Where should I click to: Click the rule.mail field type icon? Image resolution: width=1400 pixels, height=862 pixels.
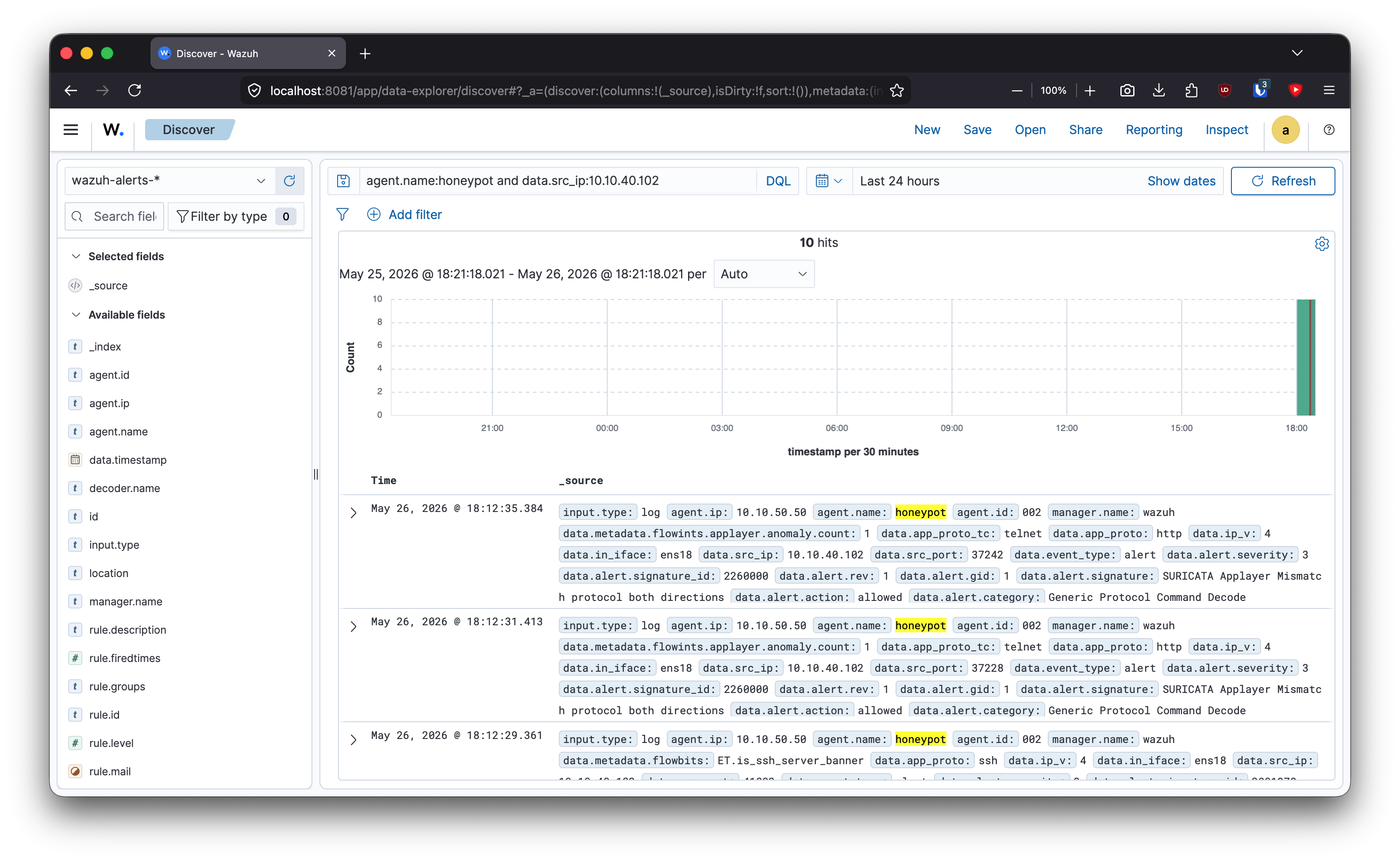click(x=75, y=771)
